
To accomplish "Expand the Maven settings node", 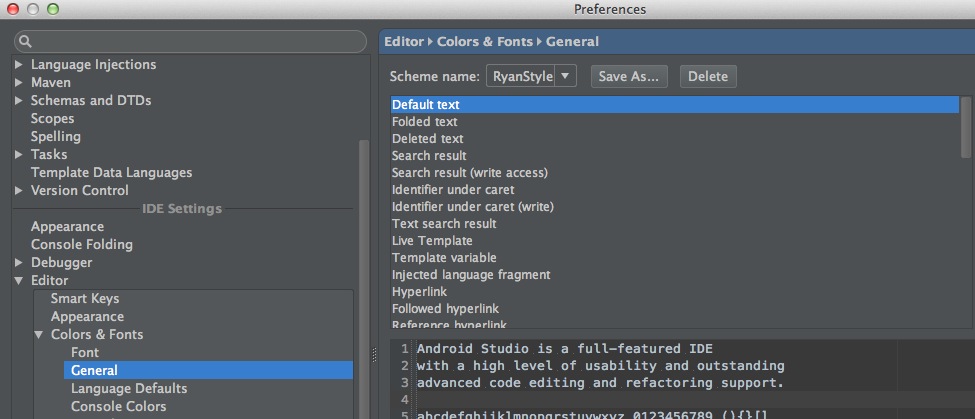I will pos(19,83).
